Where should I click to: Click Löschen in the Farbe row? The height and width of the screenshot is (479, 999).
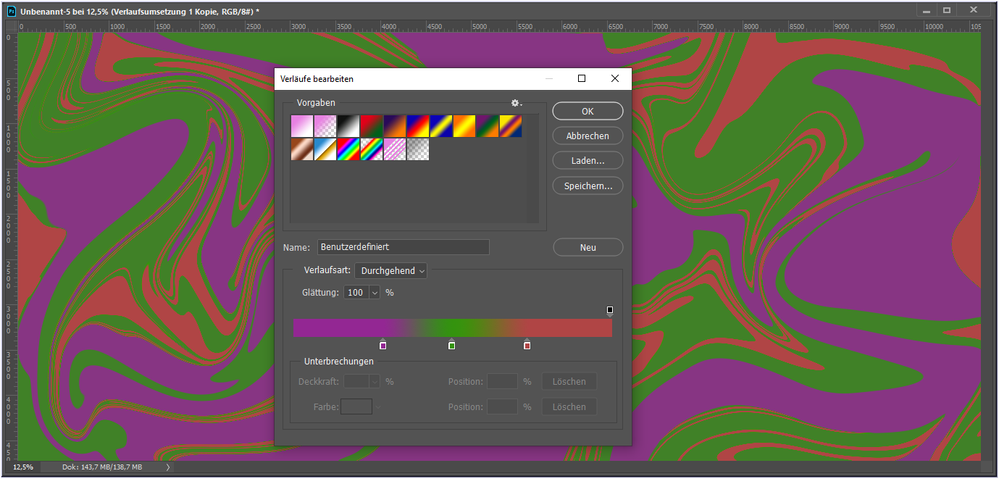569,406
